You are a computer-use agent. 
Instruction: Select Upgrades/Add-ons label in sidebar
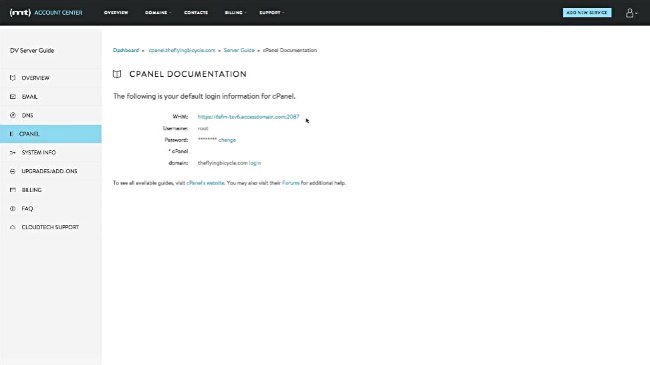click(49, 171)
